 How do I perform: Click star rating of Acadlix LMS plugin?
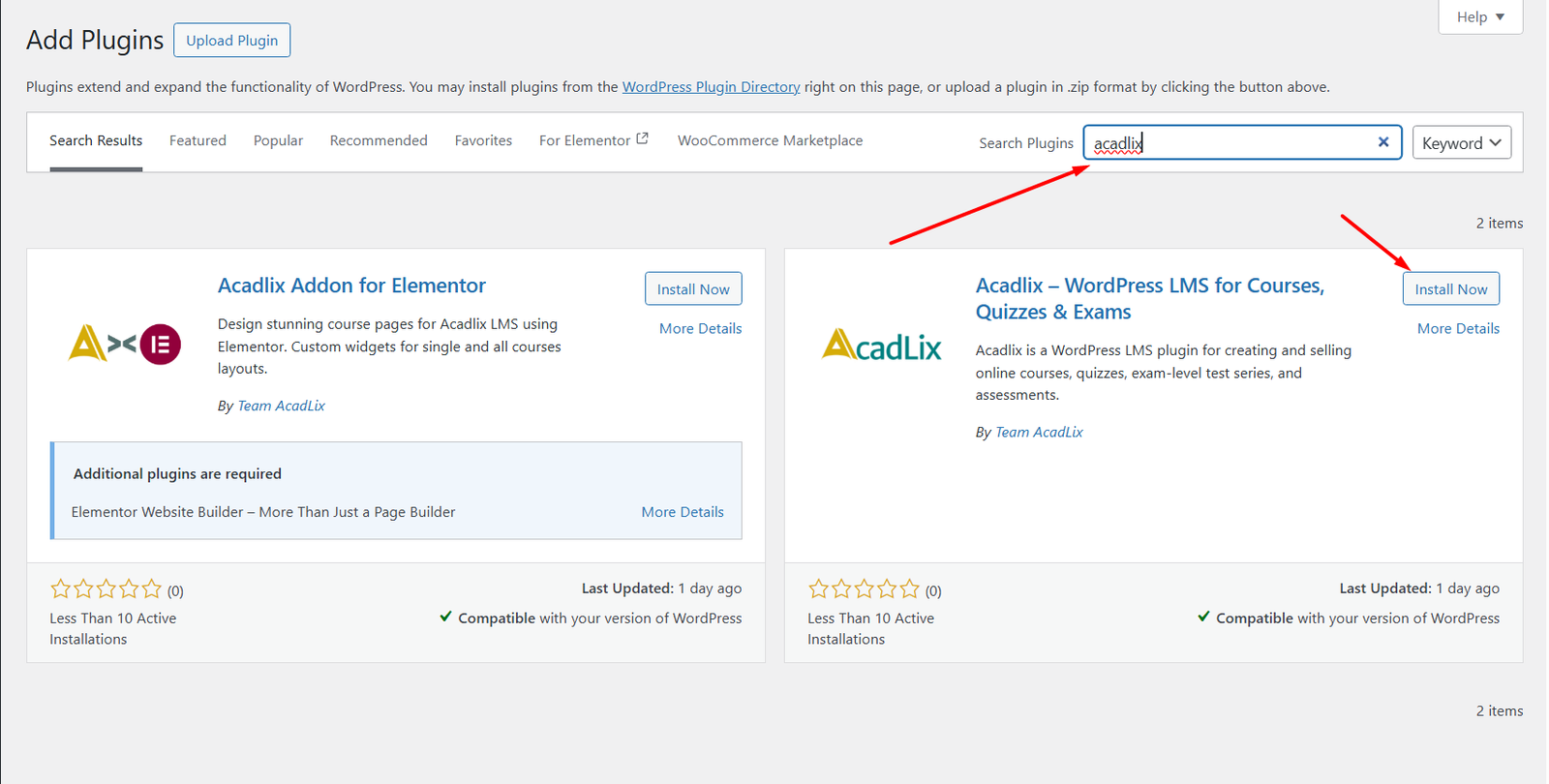coord(864,589)
